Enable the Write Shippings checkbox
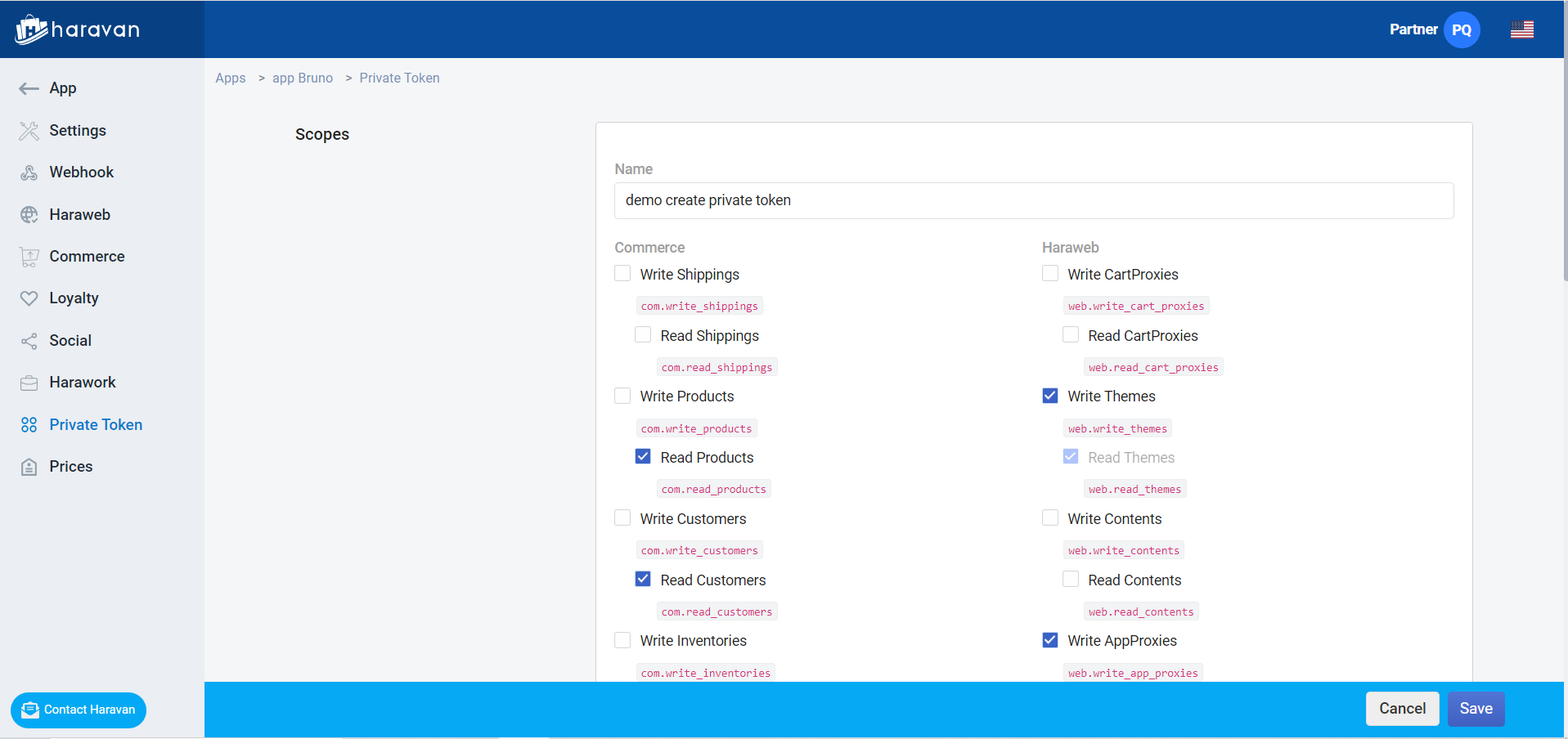The height and width of the screenshot is (739, 1568). click(x=622, y=274)
